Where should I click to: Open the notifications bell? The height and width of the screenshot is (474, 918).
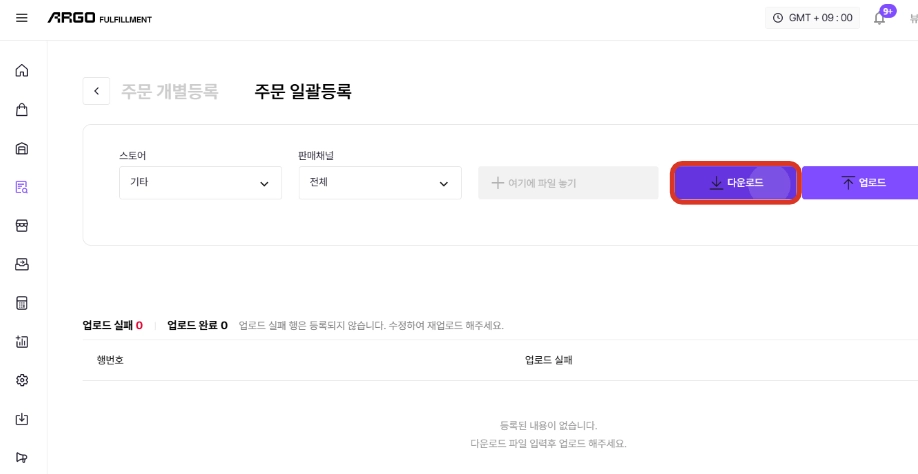click(x=879, y=18)
